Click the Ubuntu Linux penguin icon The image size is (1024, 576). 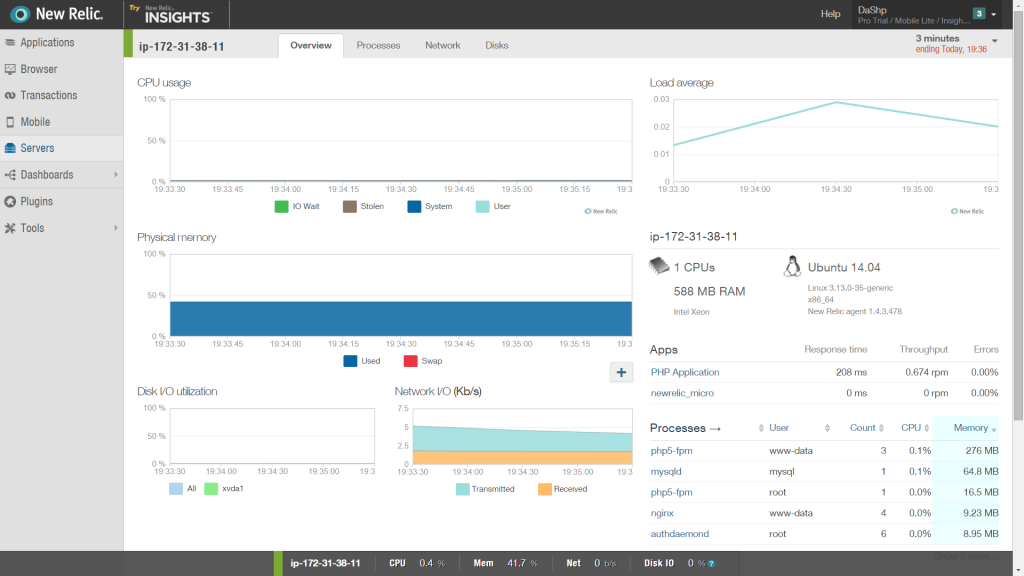click(x=792, y=266)
